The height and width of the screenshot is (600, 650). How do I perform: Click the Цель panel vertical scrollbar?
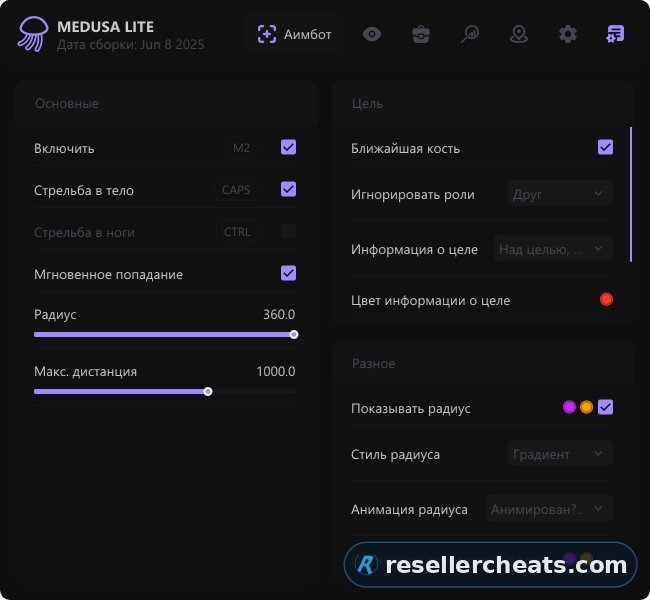tap(631, 194)
